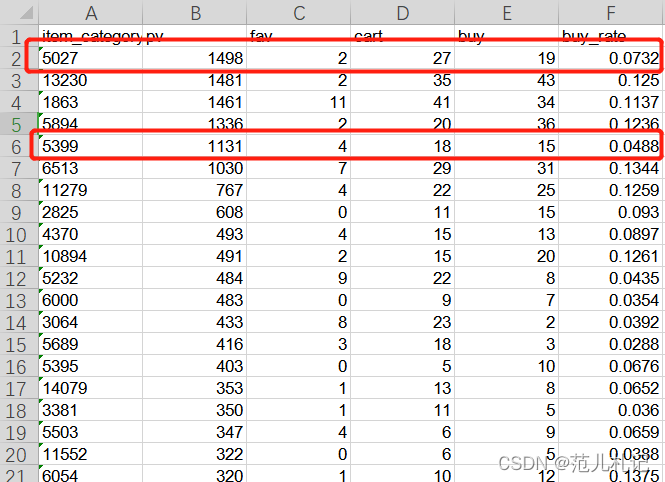Click cell containing category 4370
This screenshot has height=482, width=665.
tap(91, 234)
